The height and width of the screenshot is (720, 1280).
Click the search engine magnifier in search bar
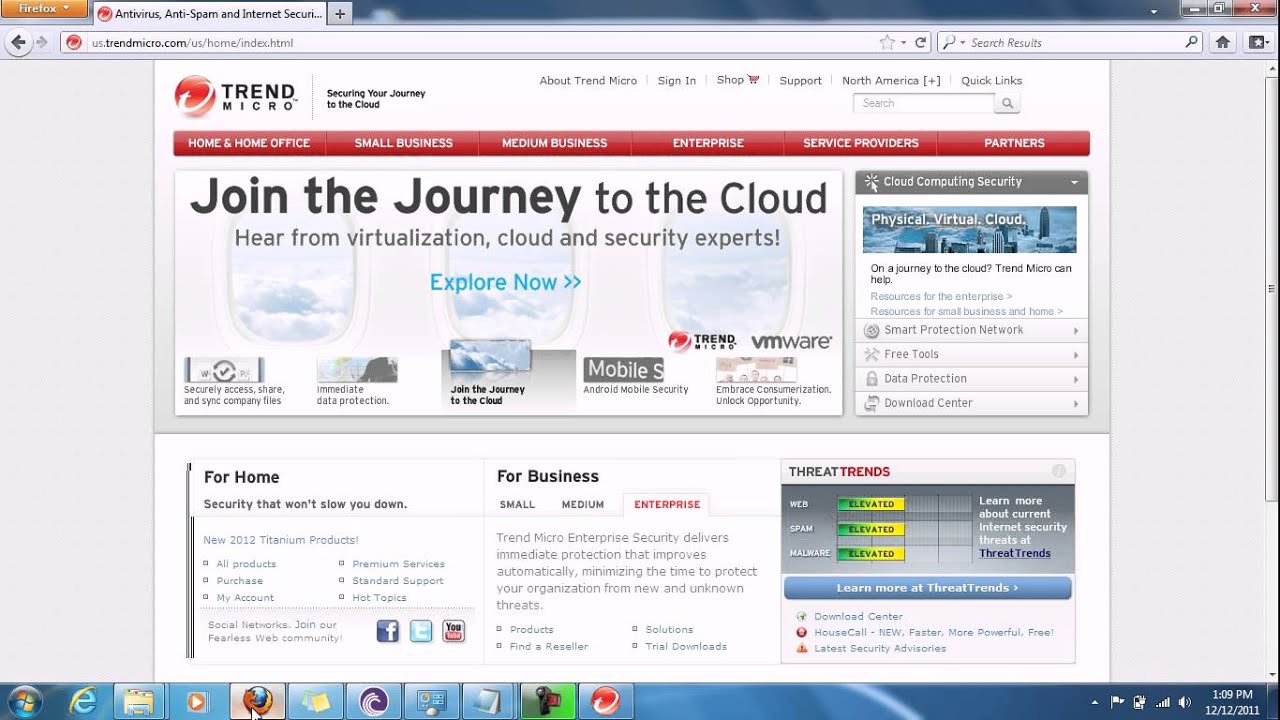coord(1191,42)
